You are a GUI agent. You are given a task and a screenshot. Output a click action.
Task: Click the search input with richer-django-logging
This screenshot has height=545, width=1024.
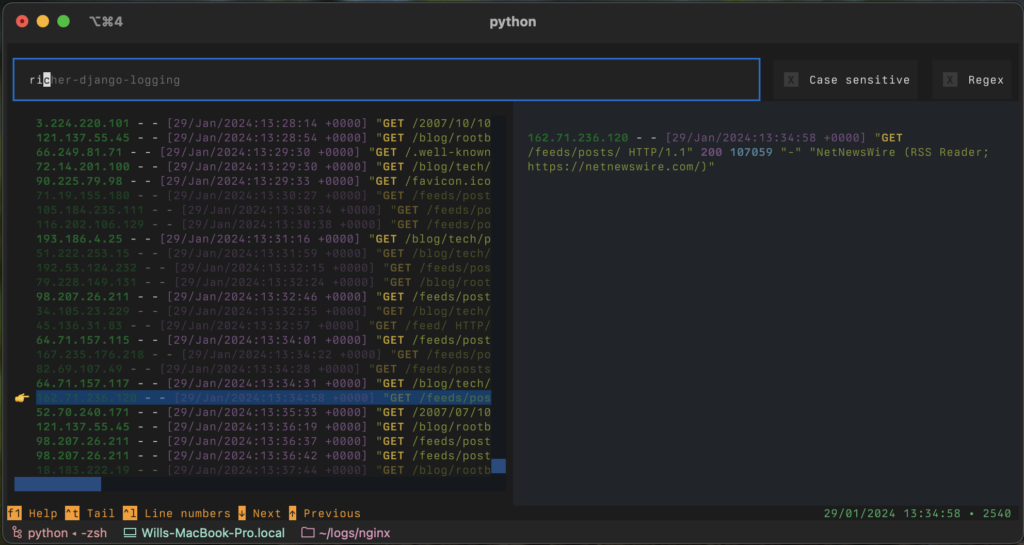click(386, 80)
